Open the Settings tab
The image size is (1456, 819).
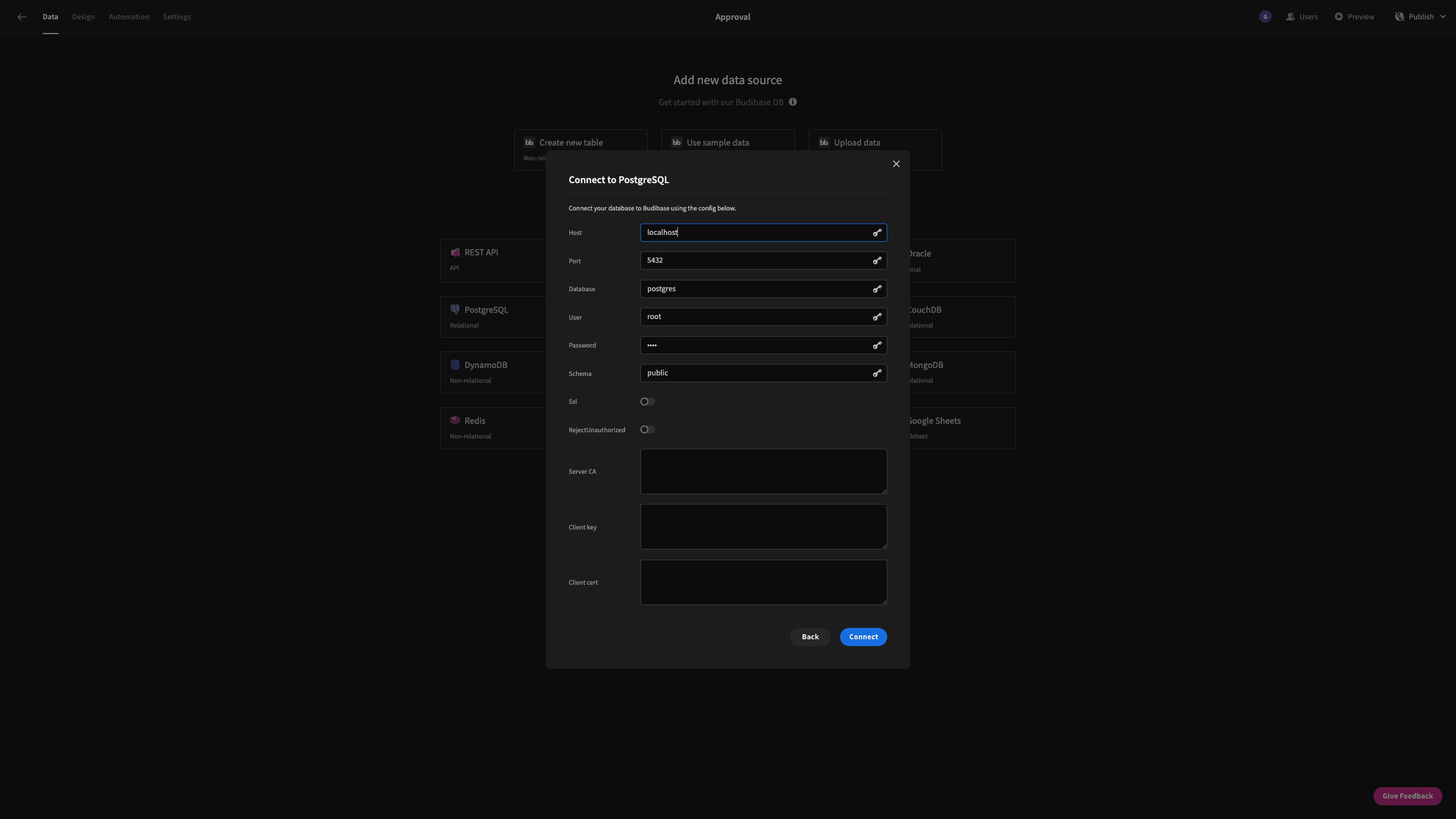pos(177,17)
